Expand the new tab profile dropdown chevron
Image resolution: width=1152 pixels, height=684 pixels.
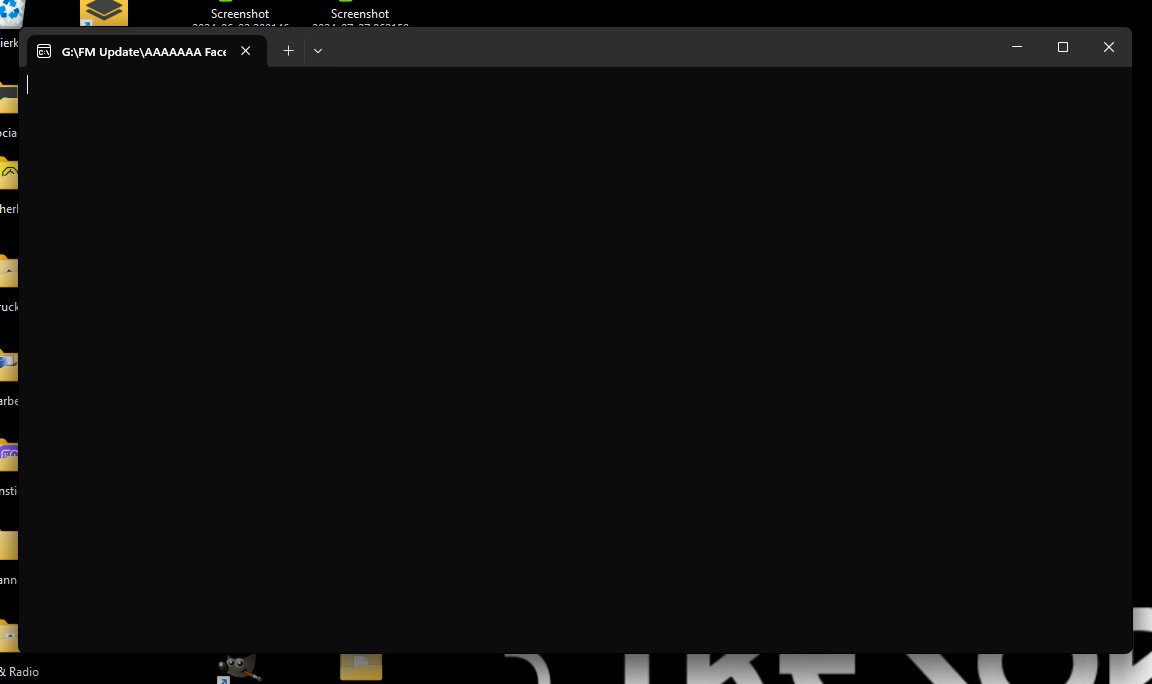318,51
